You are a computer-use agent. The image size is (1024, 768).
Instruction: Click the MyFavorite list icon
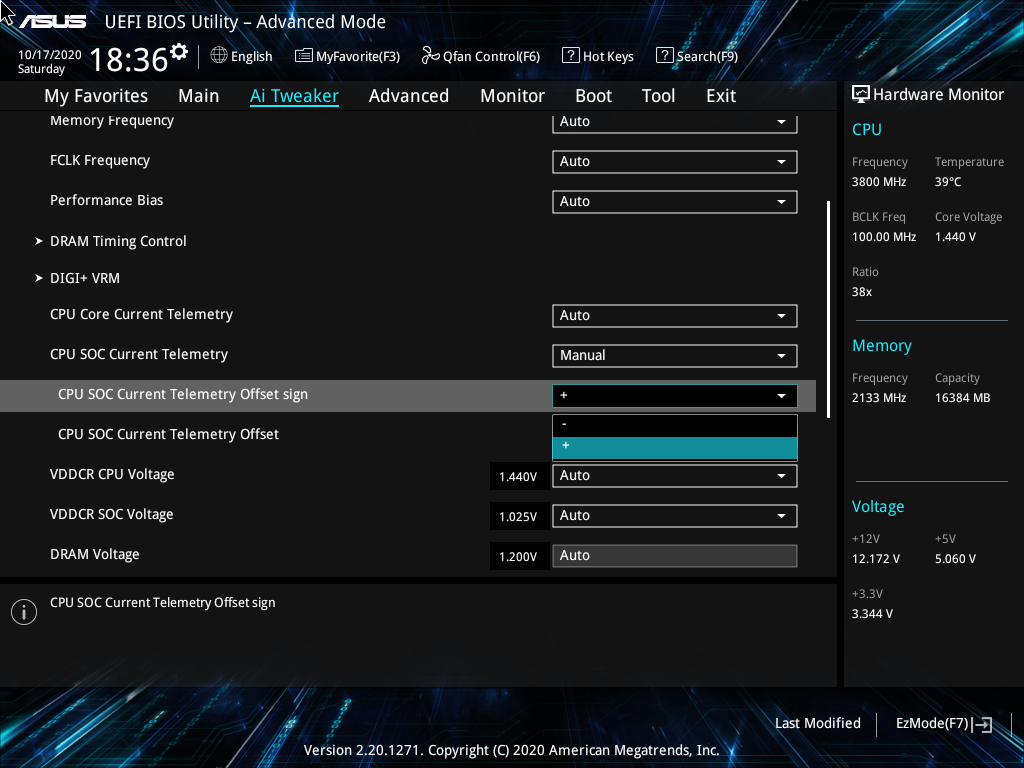[304, 56]
